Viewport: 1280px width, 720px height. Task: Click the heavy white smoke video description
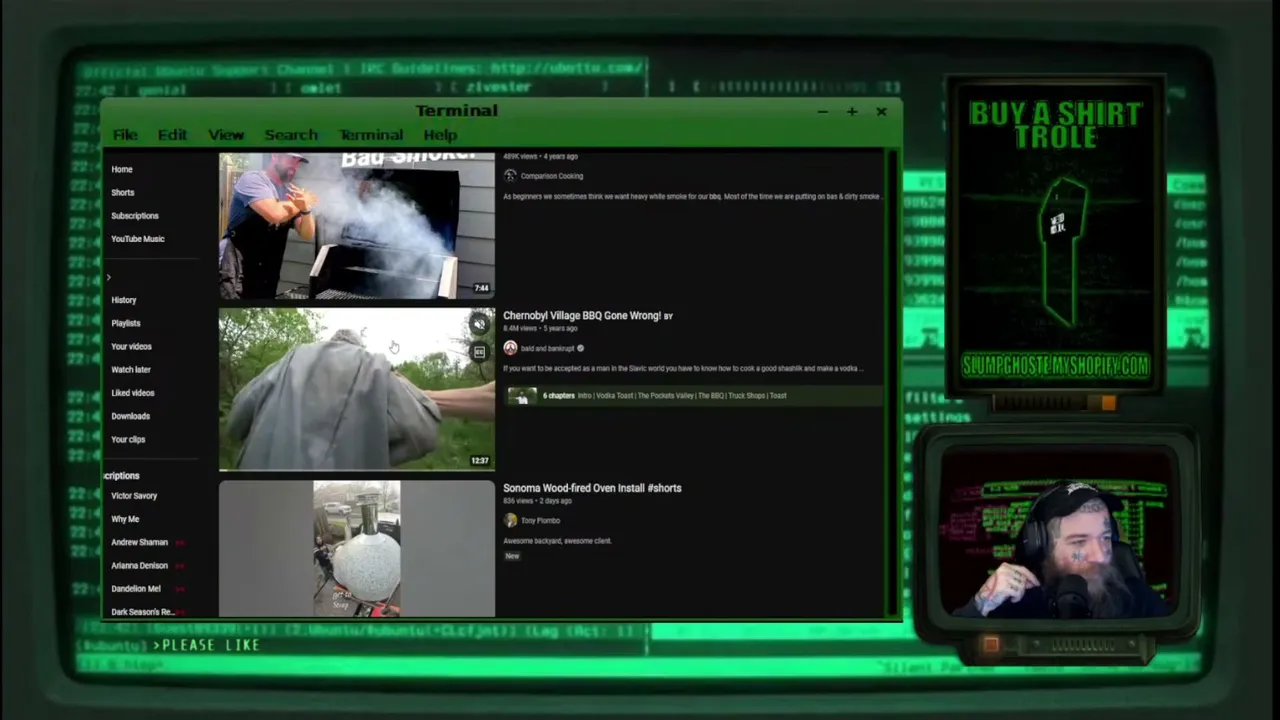tap(691, 196)
